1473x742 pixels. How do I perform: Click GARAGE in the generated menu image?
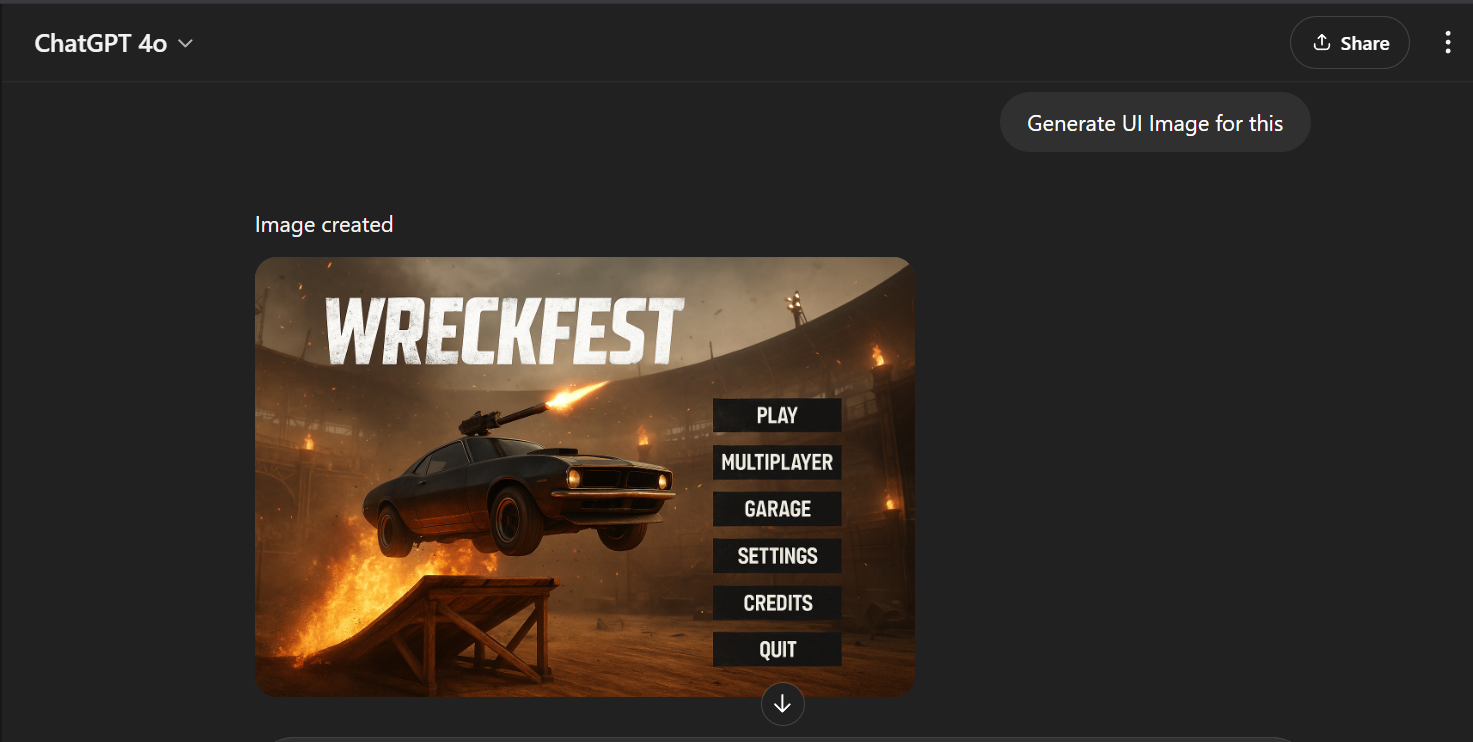777,509
